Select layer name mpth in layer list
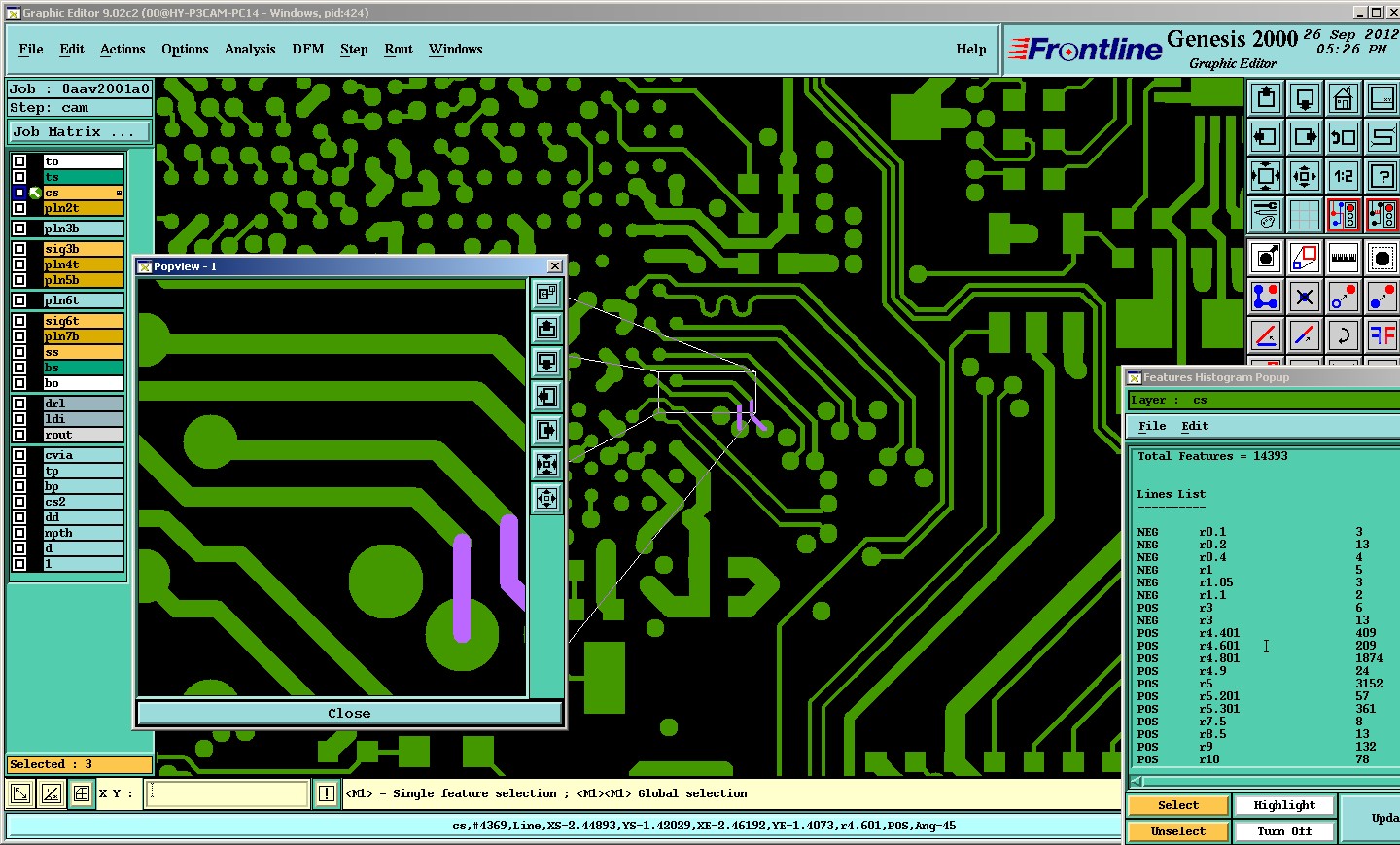1400x845 pixels. 83,533
